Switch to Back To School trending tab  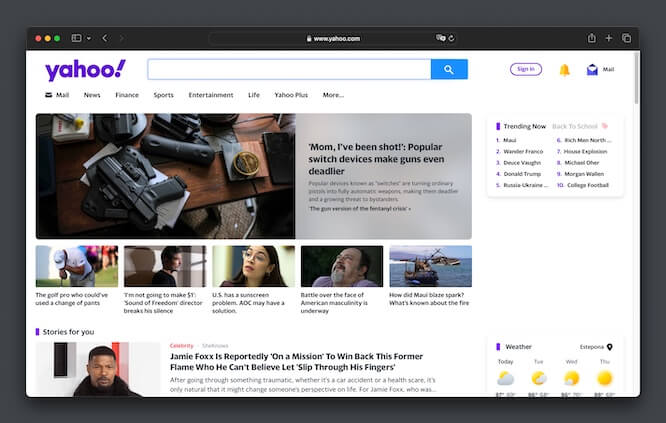[x=575, y=126]
